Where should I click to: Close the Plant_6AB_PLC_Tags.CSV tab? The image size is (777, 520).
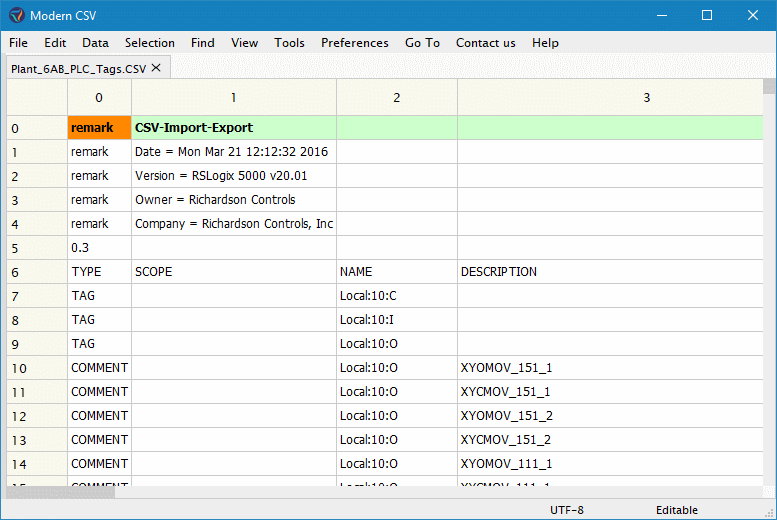(x=156, y=68)
